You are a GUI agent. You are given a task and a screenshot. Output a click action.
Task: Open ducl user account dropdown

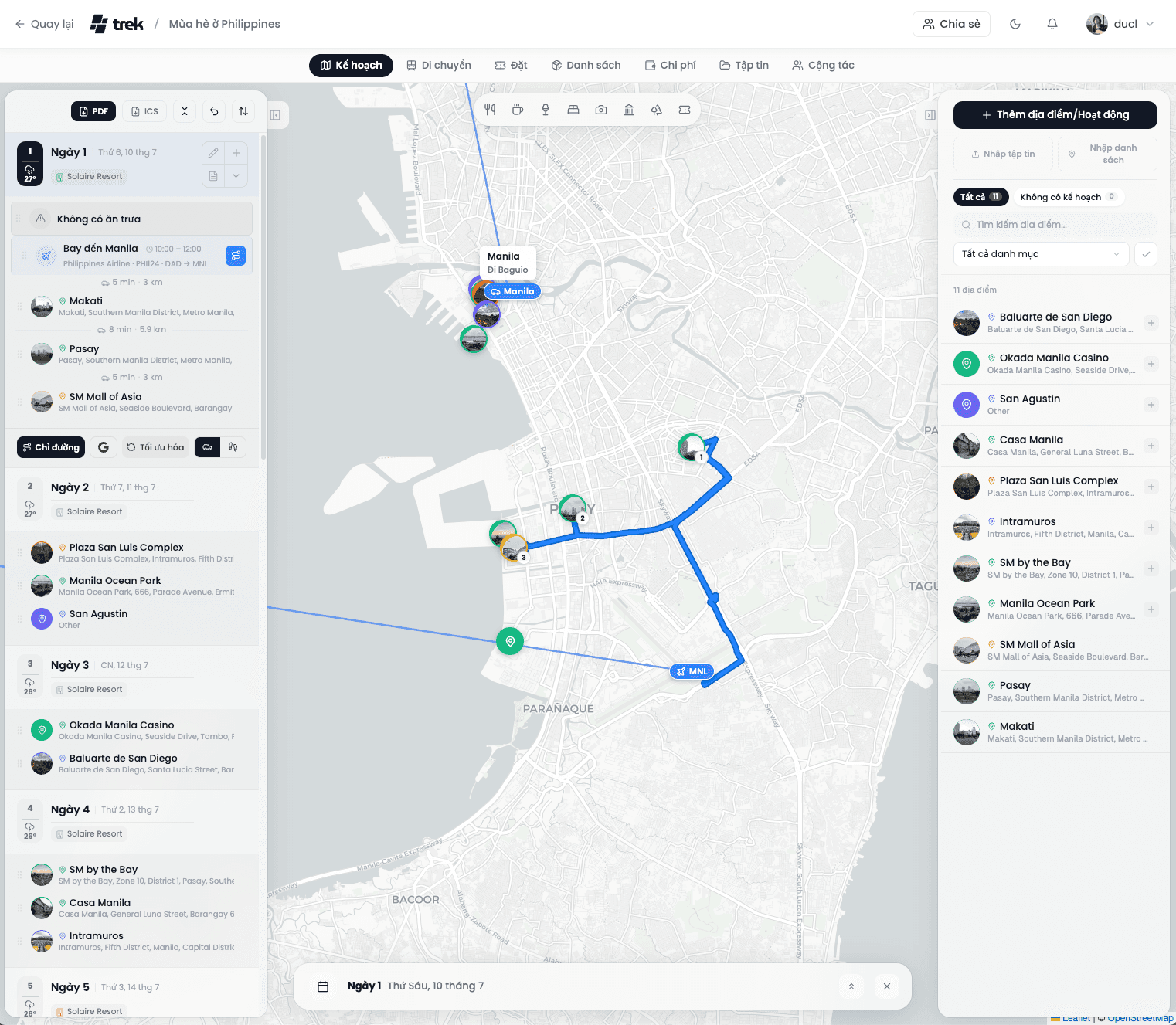click(1120, 24)
